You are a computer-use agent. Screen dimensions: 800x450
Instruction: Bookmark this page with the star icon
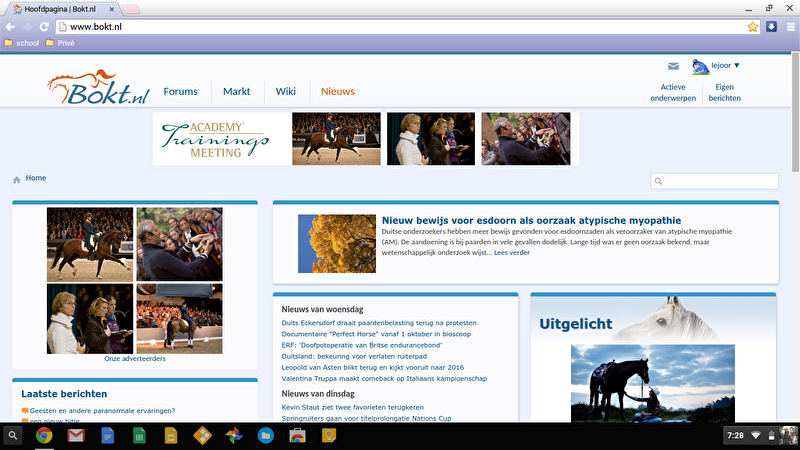753,27
